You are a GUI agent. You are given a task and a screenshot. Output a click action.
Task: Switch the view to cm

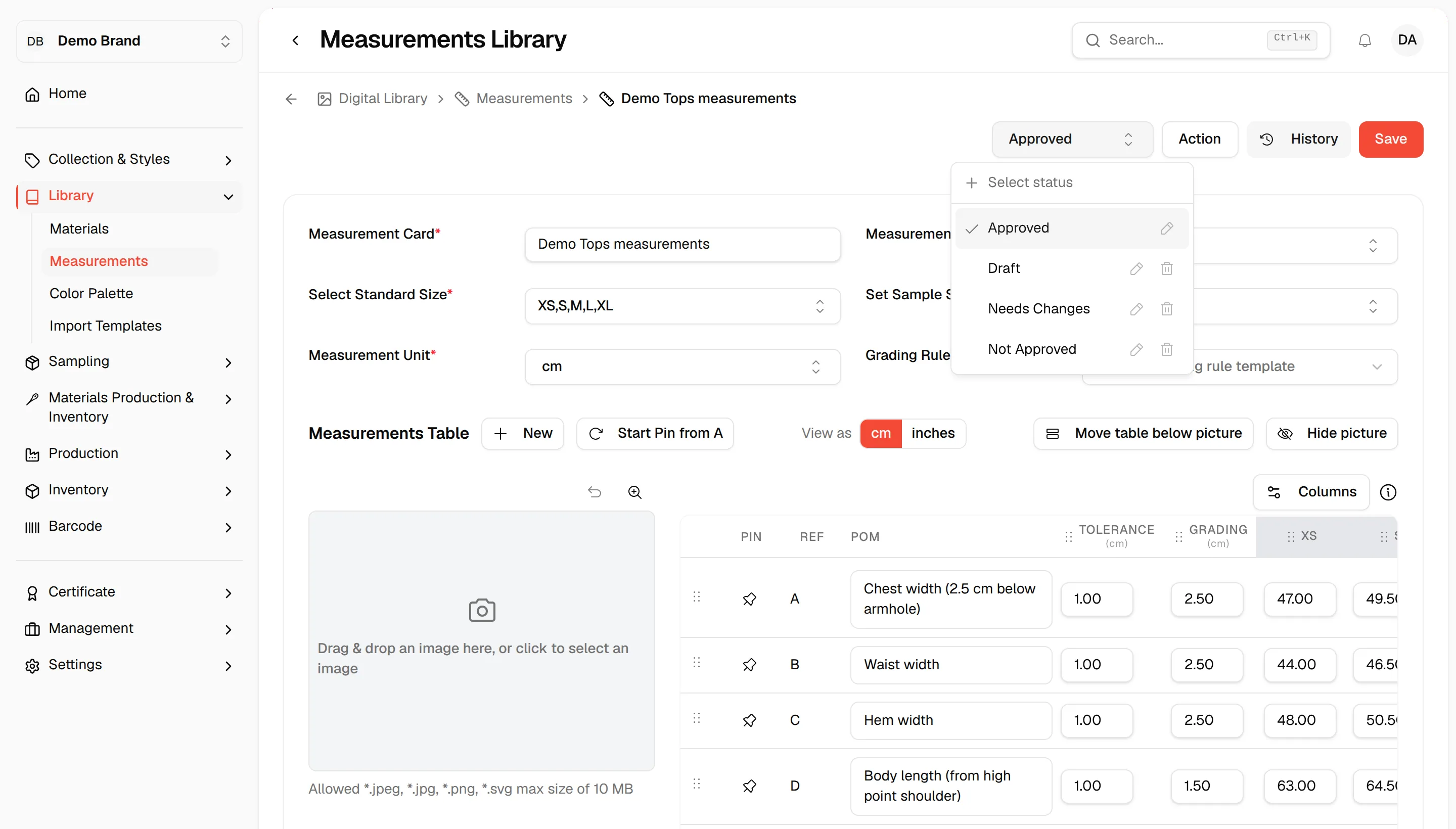click(880, 433)
